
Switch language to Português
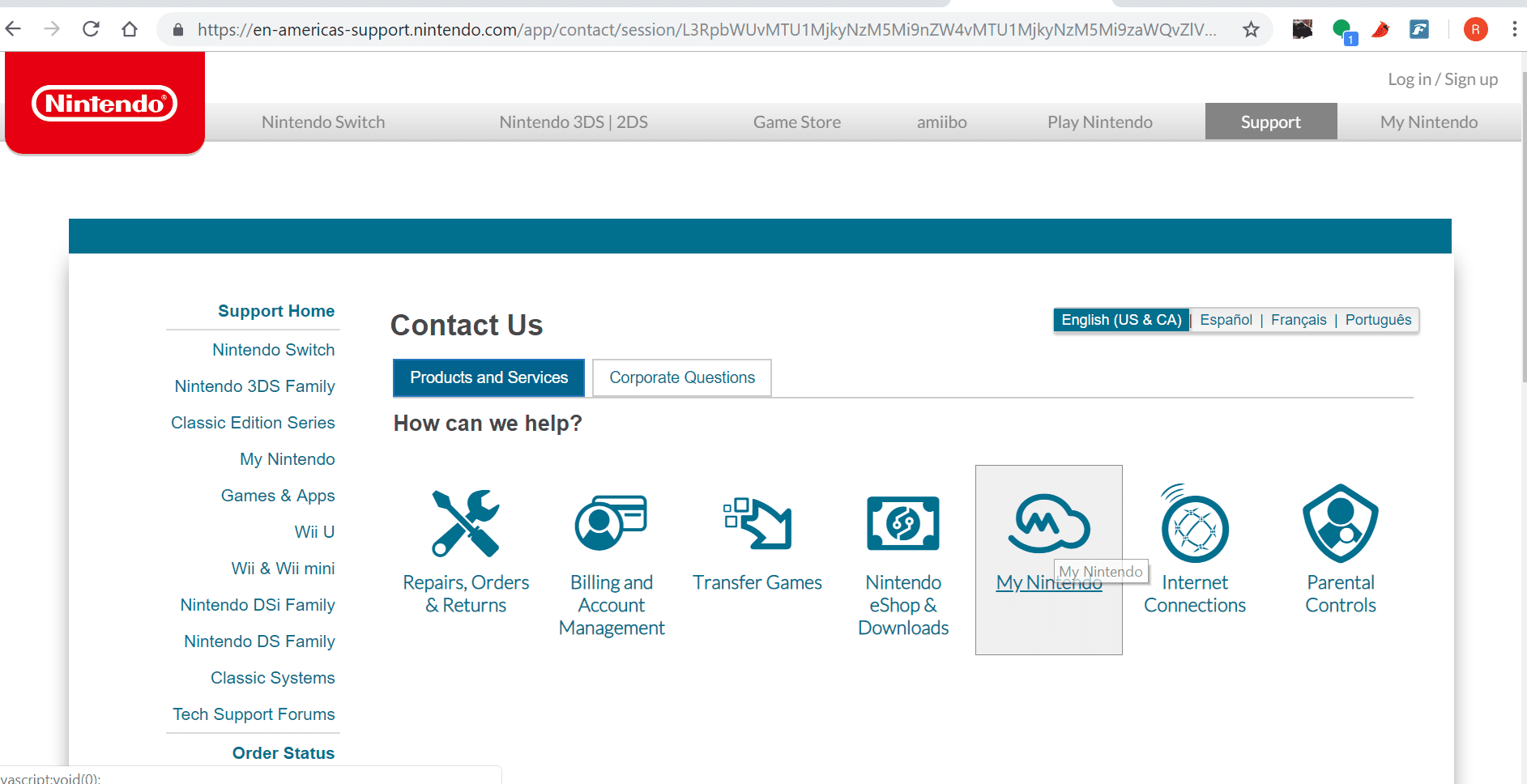click(1378, 320)
